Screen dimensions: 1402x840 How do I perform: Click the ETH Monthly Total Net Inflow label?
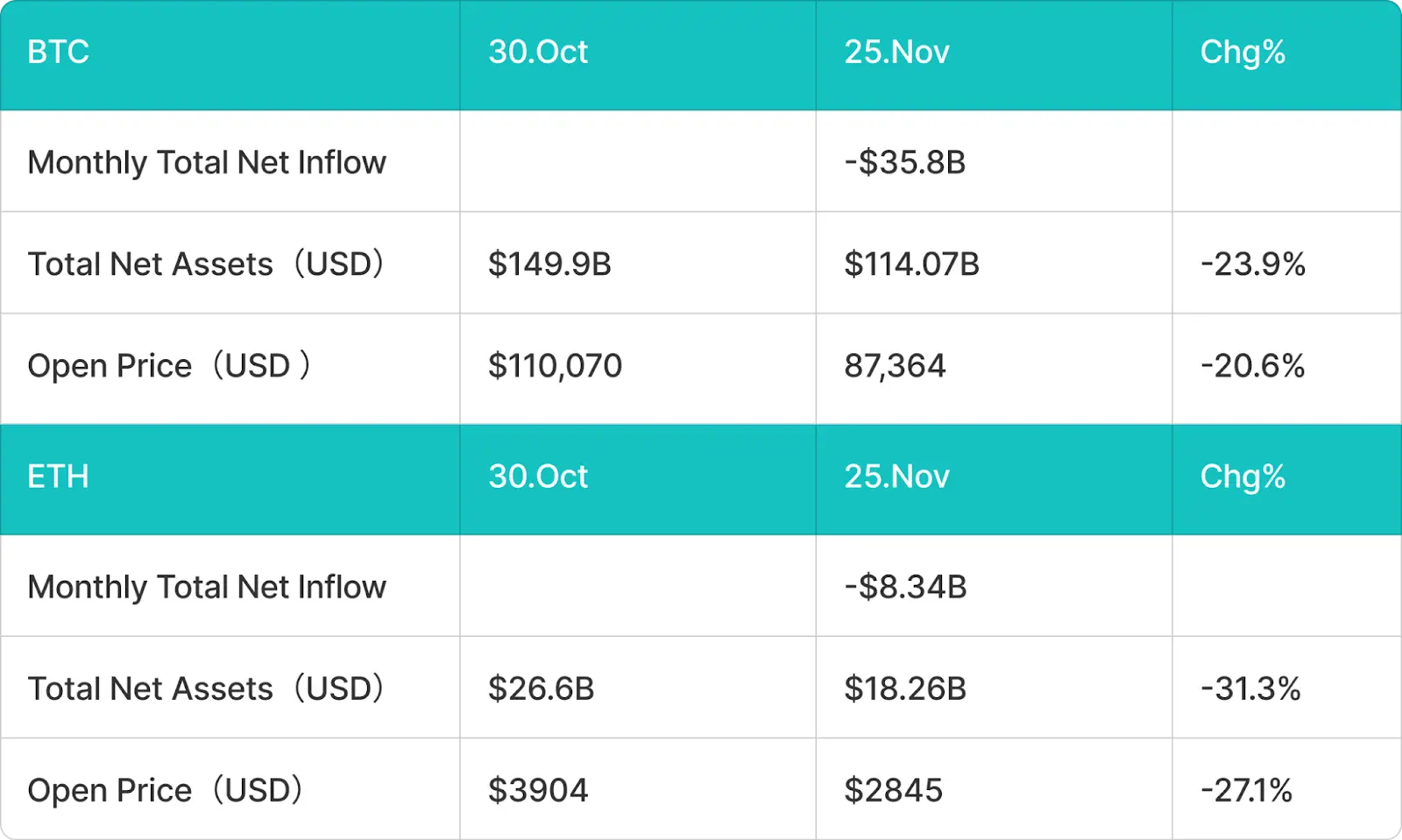207,588
